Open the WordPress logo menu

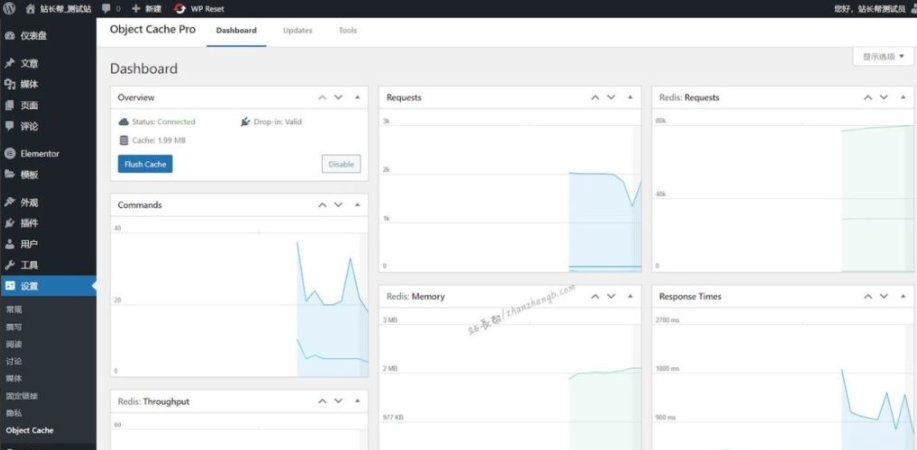9,9
